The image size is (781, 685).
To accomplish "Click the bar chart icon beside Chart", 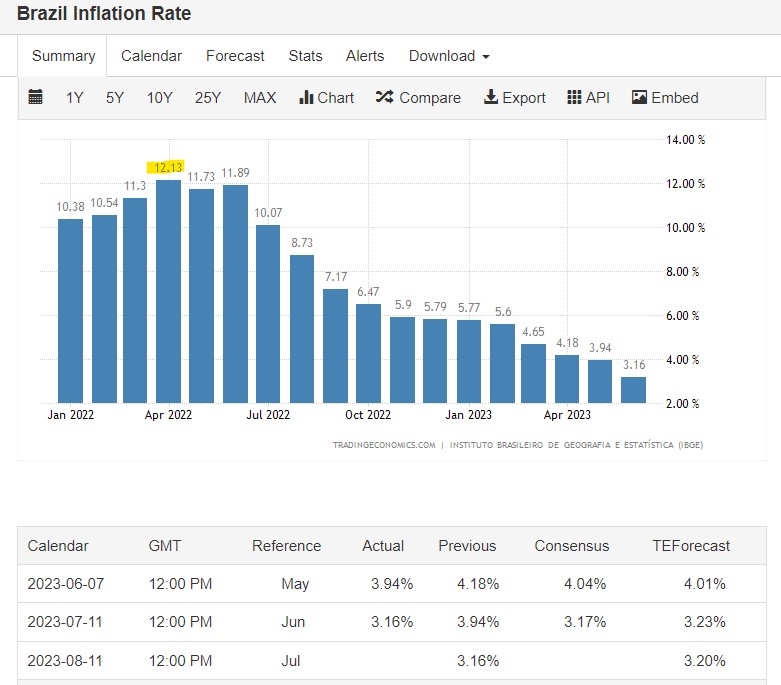I will (306, 97).
